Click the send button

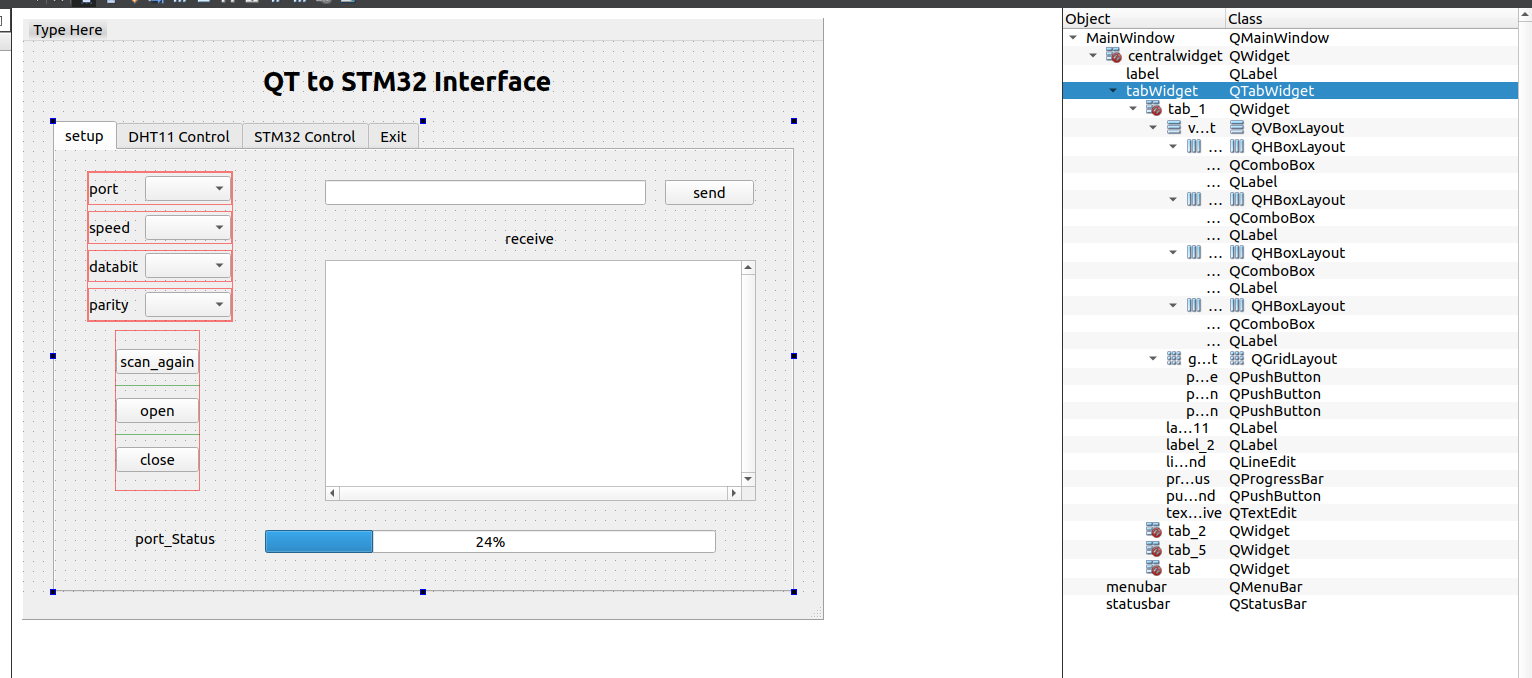click(x=709, y=192)
